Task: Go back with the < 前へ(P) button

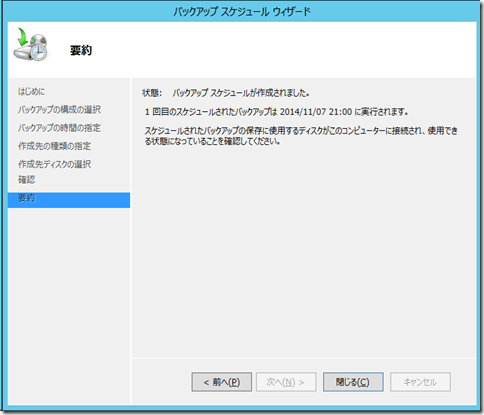Action: [222, 382]
